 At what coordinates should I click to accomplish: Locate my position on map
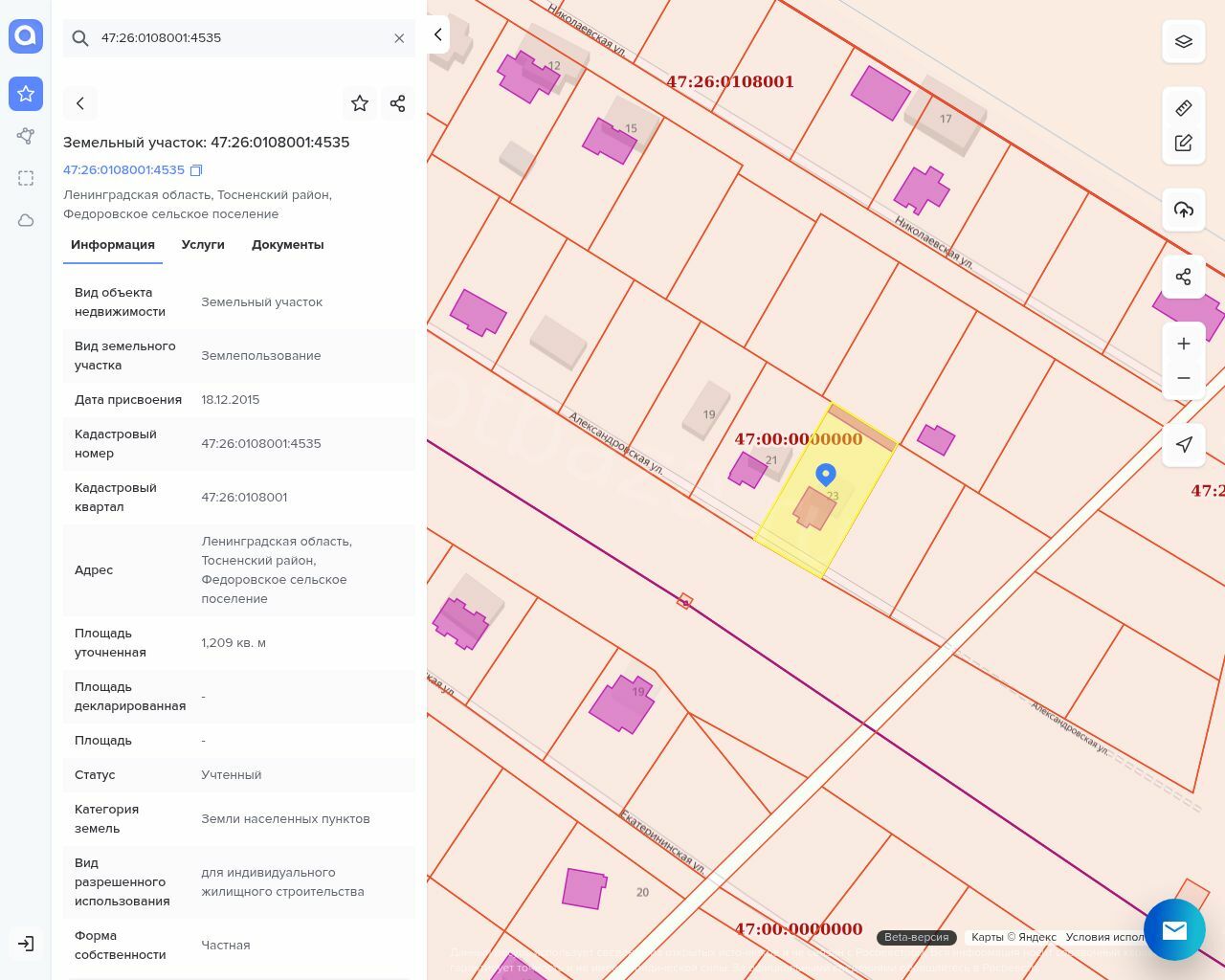(1184, 444)
